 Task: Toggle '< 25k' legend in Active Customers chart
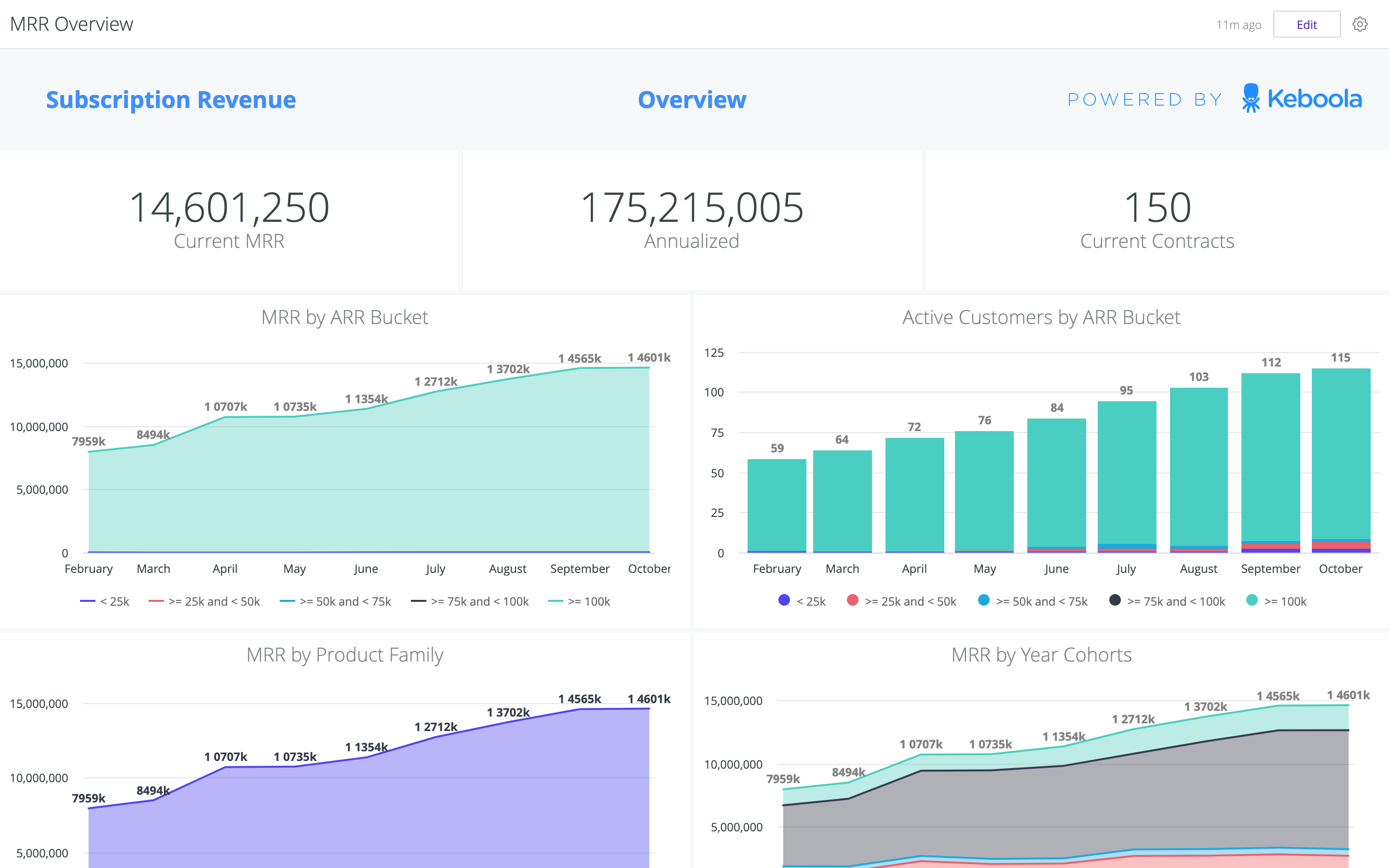click(802, 601)
